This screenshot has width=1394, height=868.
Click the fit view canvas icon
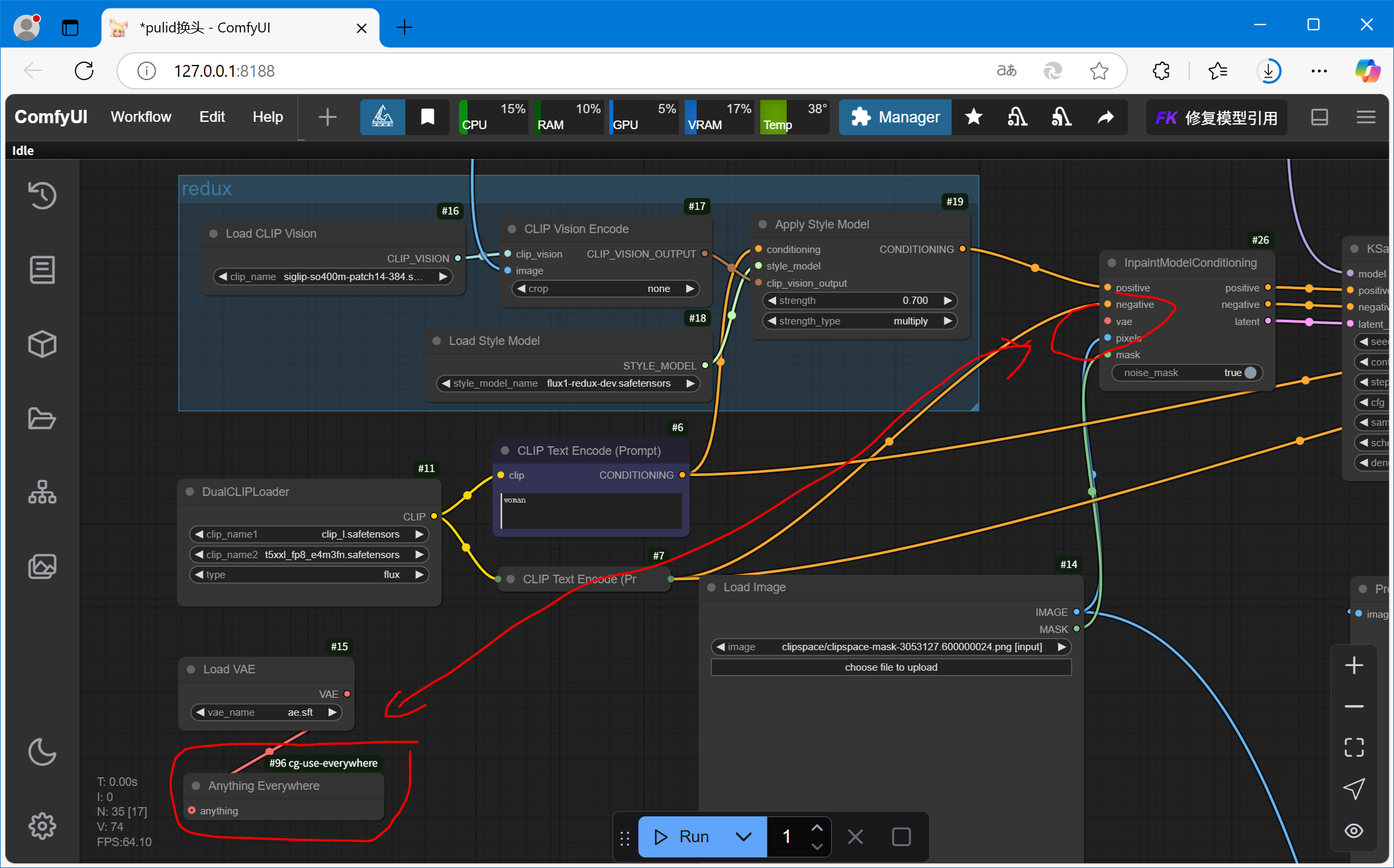[x=1354, y=747]
